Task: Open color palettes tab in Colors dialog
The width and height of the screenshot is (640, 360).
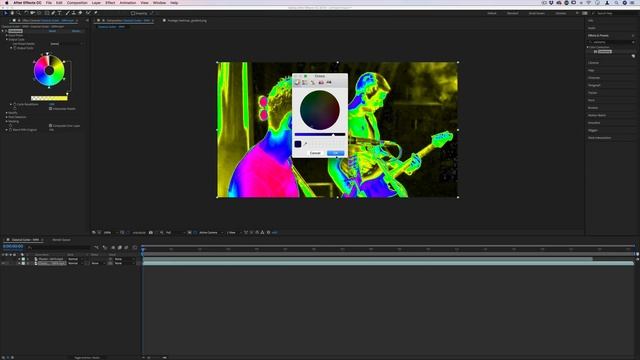Action: [313, 83]
